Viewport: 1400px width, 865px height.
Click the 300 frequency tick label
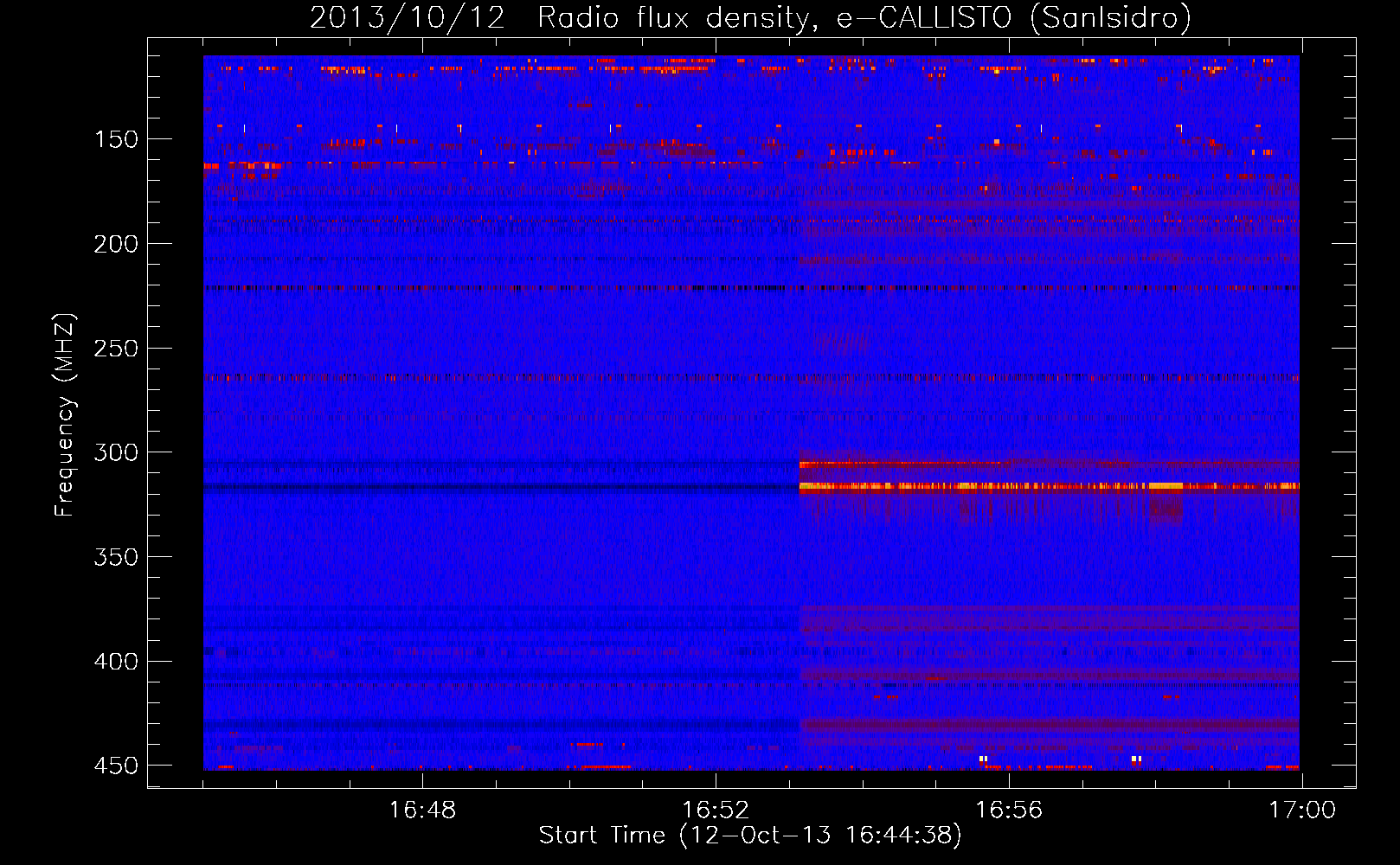click(x=116, y=452)
